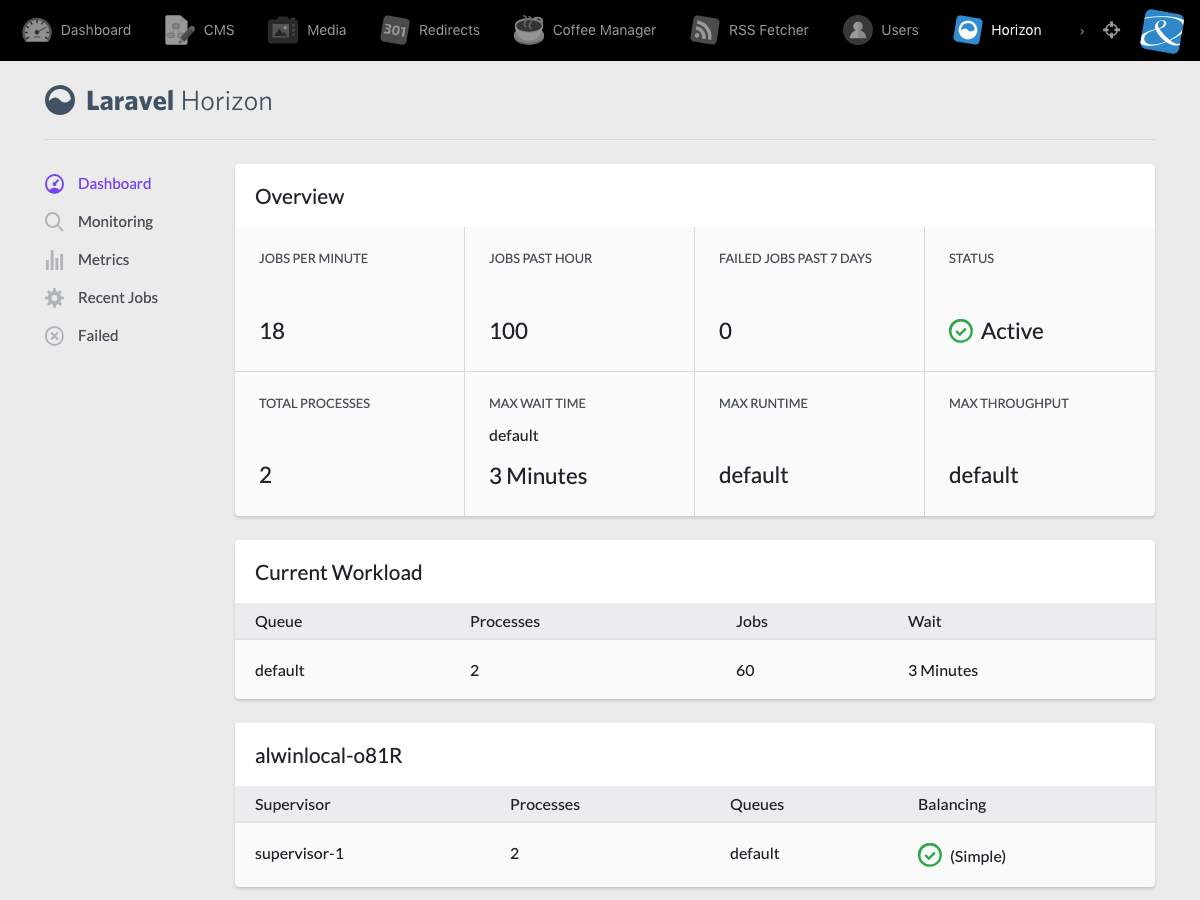
Task: Click the Metrics bar chart icon
Action: point(55,260)
